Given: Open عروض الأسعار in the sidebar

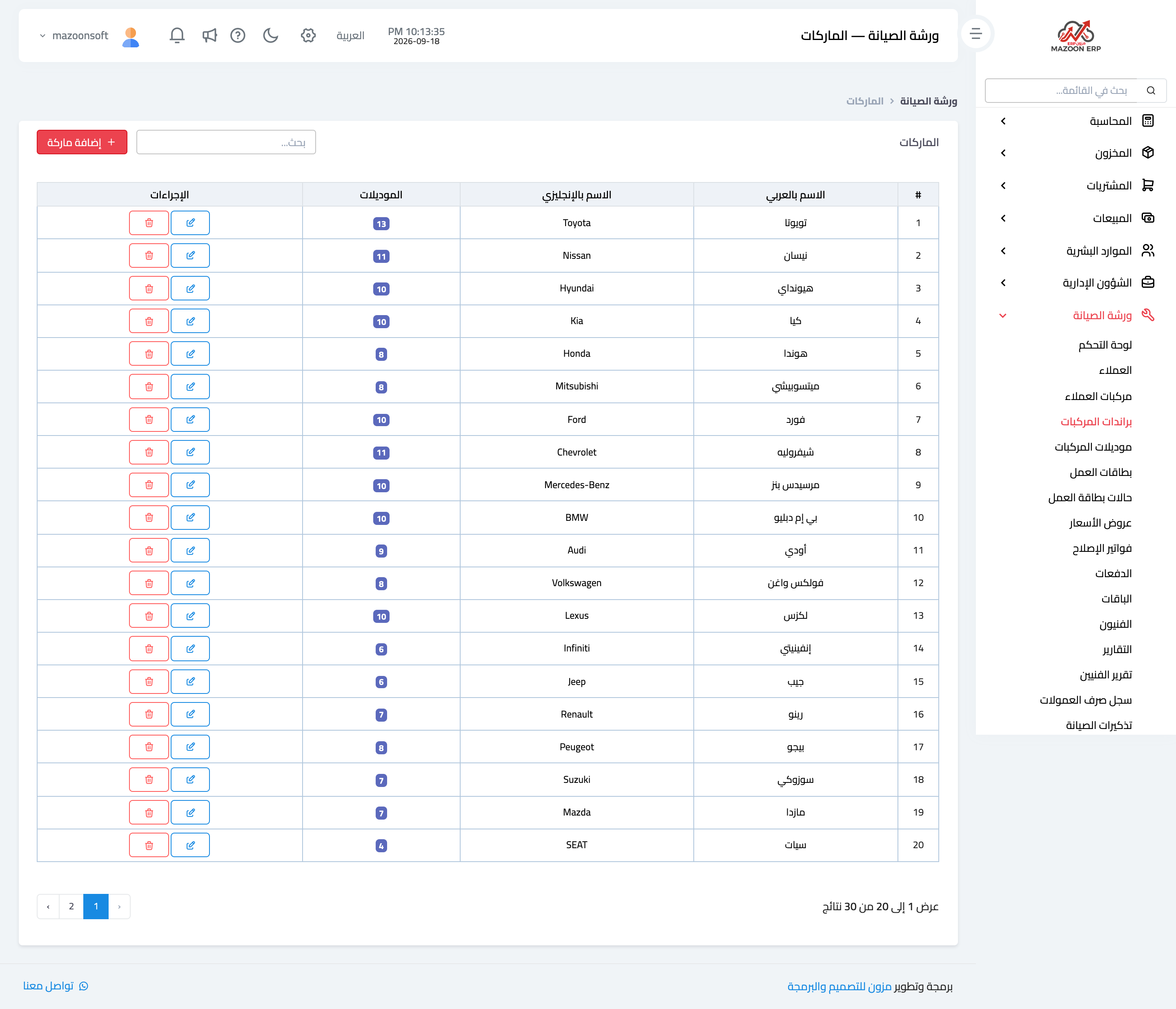Looking at the screenshot, I should (1100, 523).
